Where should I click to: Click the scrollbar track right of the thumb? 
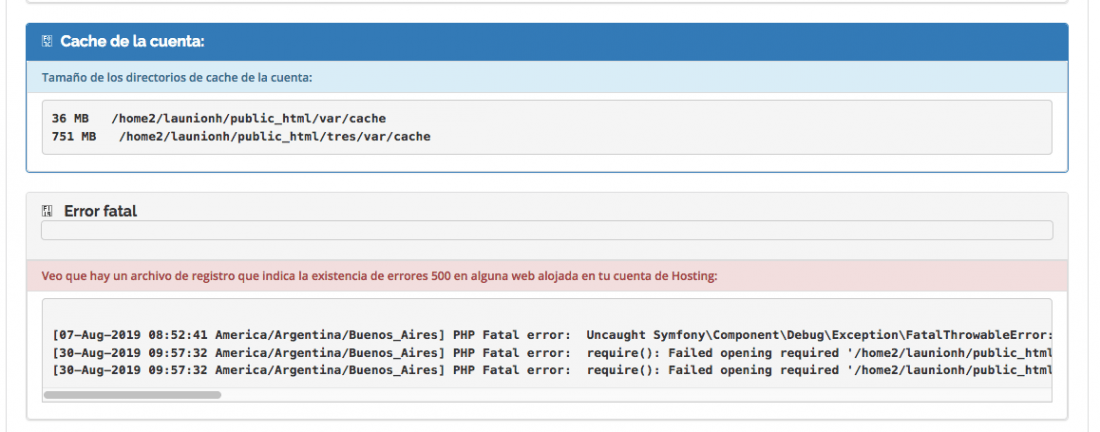pyautogui.click(x=636, y=395)
